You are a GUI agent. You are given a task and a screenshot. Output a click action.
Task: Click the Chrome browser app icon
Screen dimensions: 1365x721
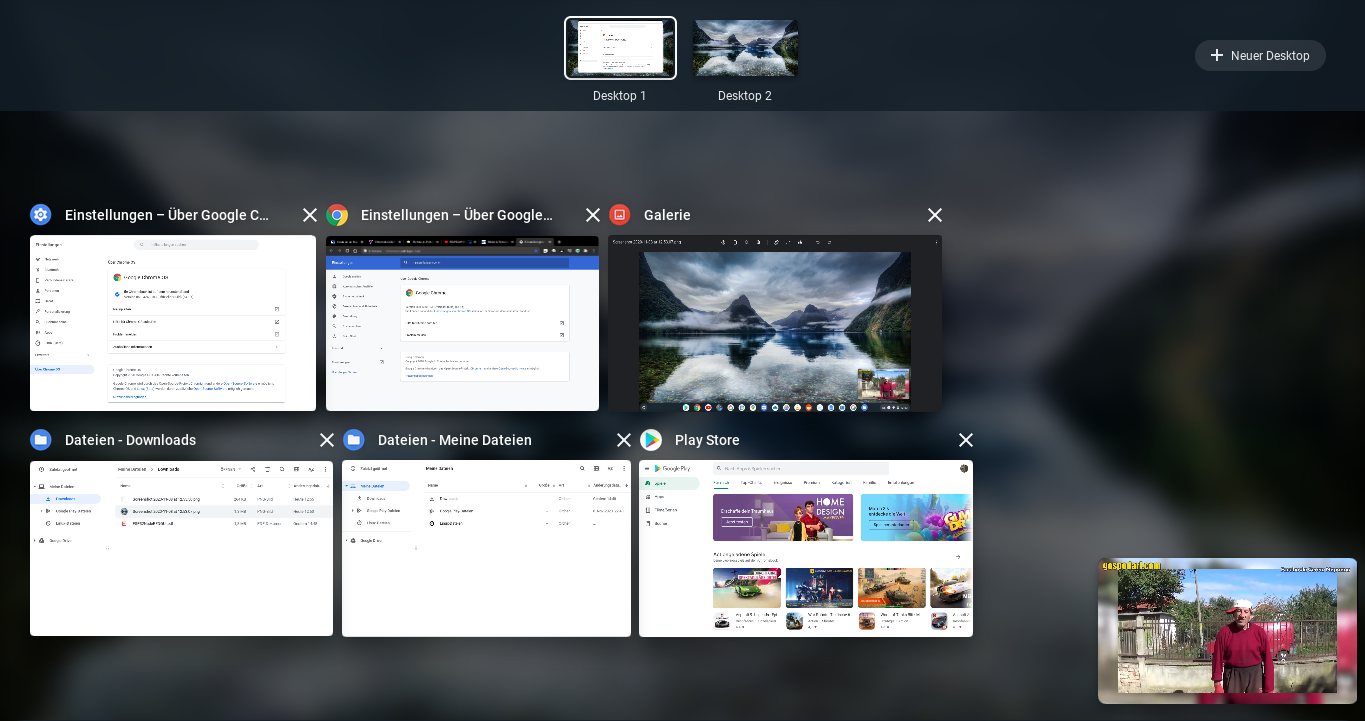(x=337, y=215)
